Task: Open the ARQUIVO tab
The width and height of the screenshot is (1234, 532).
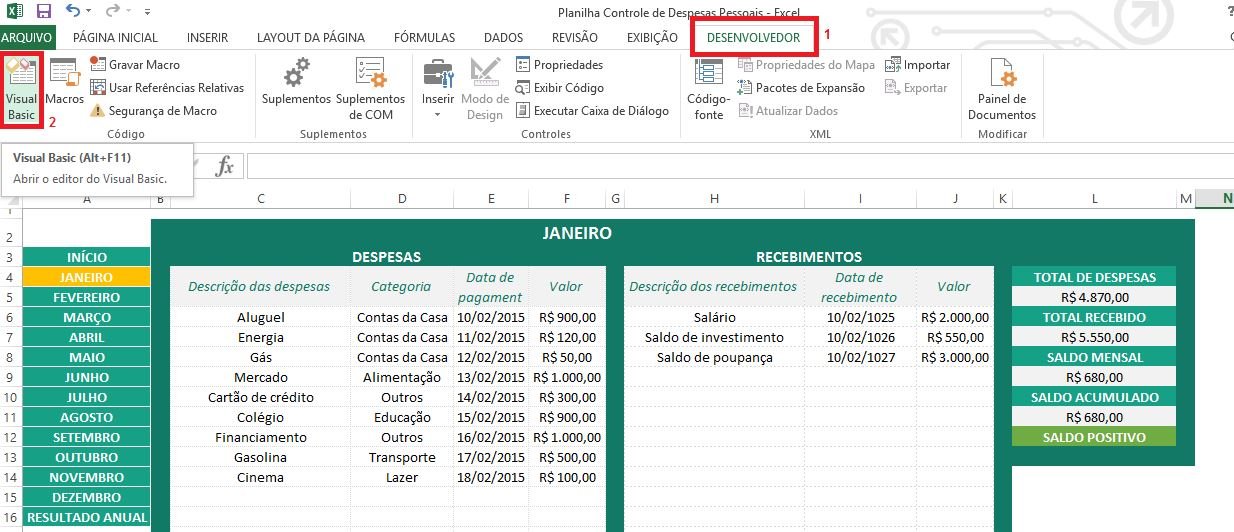Action: [x=27, y=38]
